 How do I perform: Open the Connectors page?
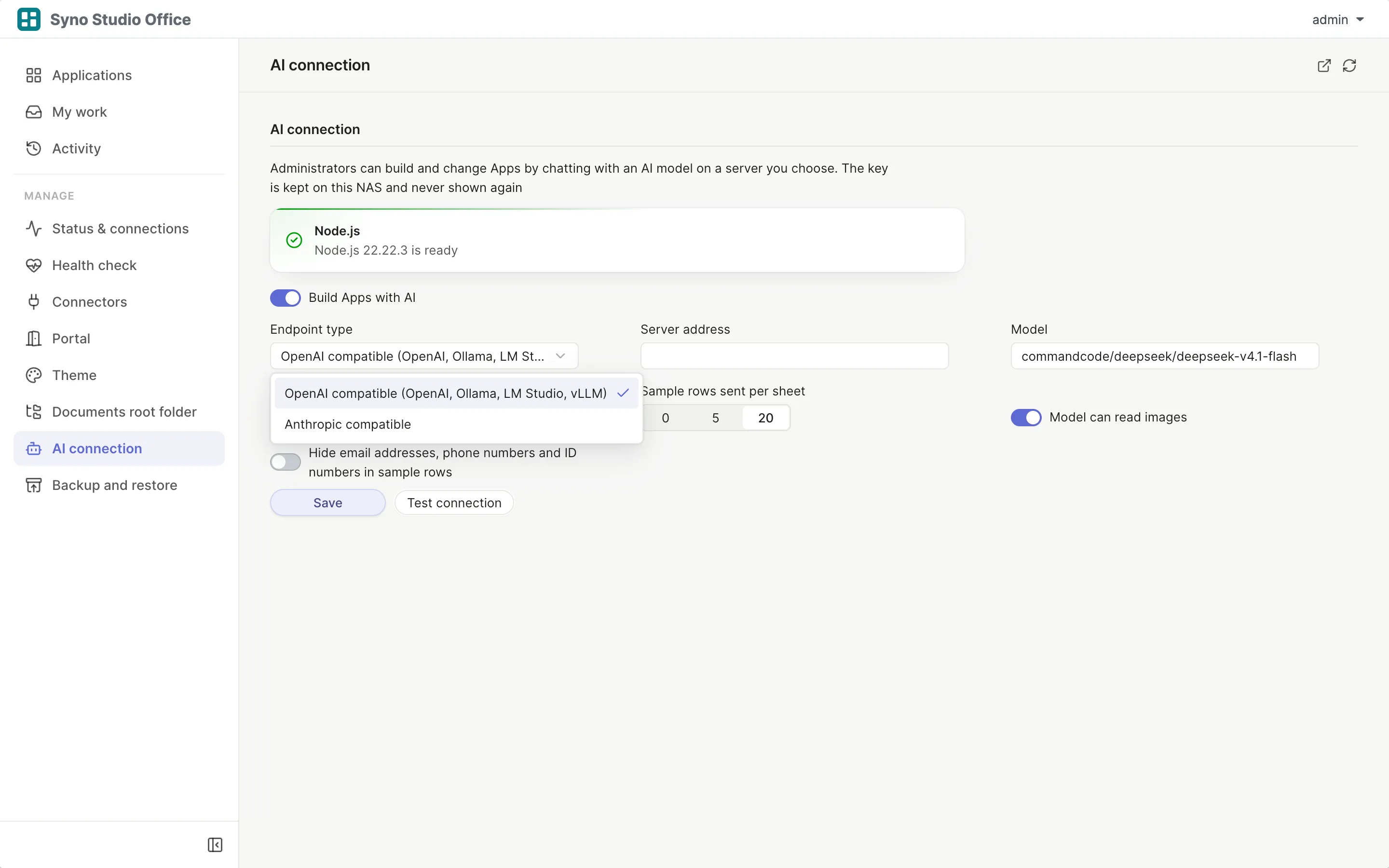click(119, 302)
